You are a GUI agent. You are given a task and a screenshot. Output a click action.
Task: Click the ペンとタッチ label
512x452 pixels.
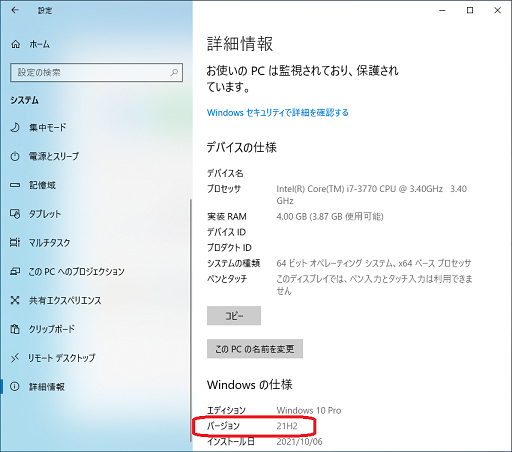[227, 279]
